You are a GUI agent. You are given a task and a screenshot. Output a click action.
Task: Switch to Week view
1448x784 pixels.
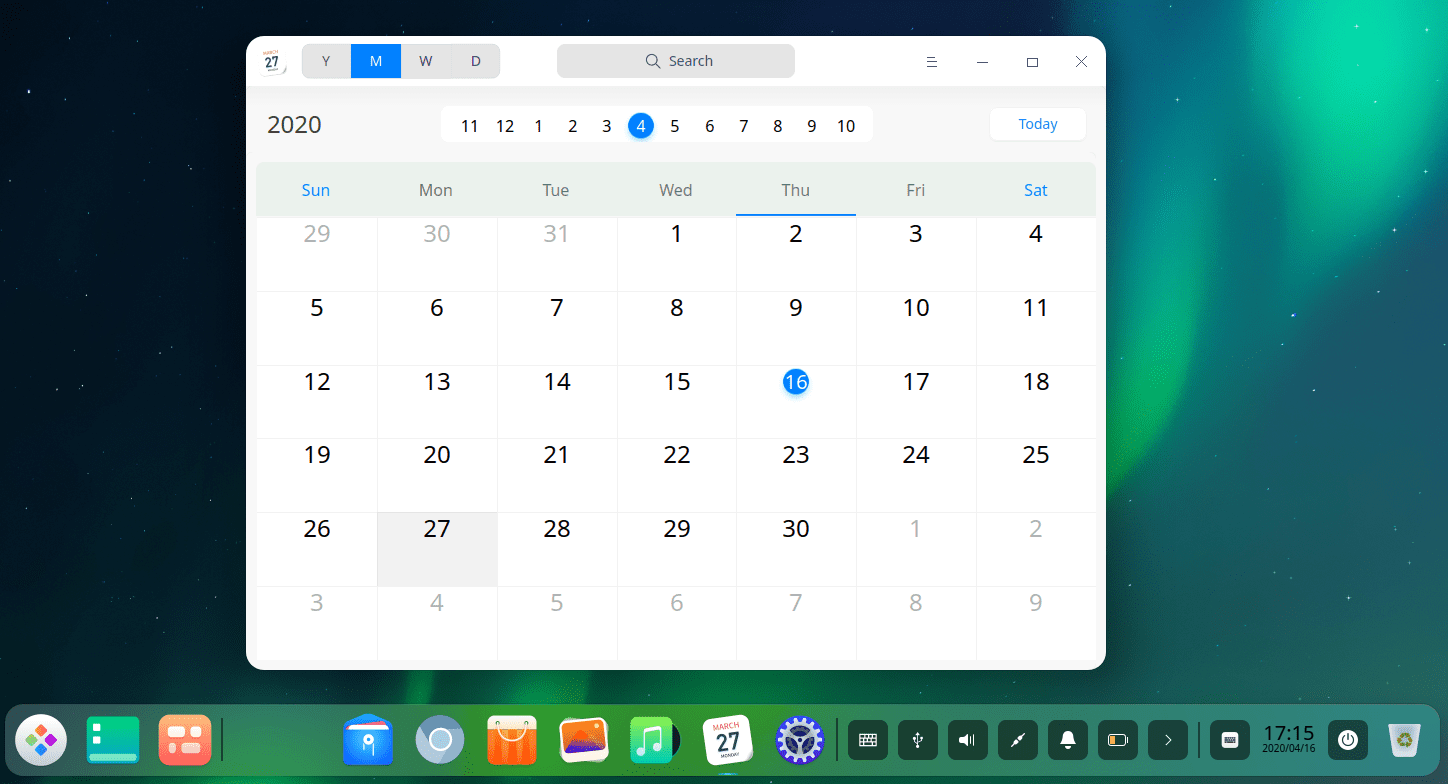pyautogui.click(x=426, y=61)
